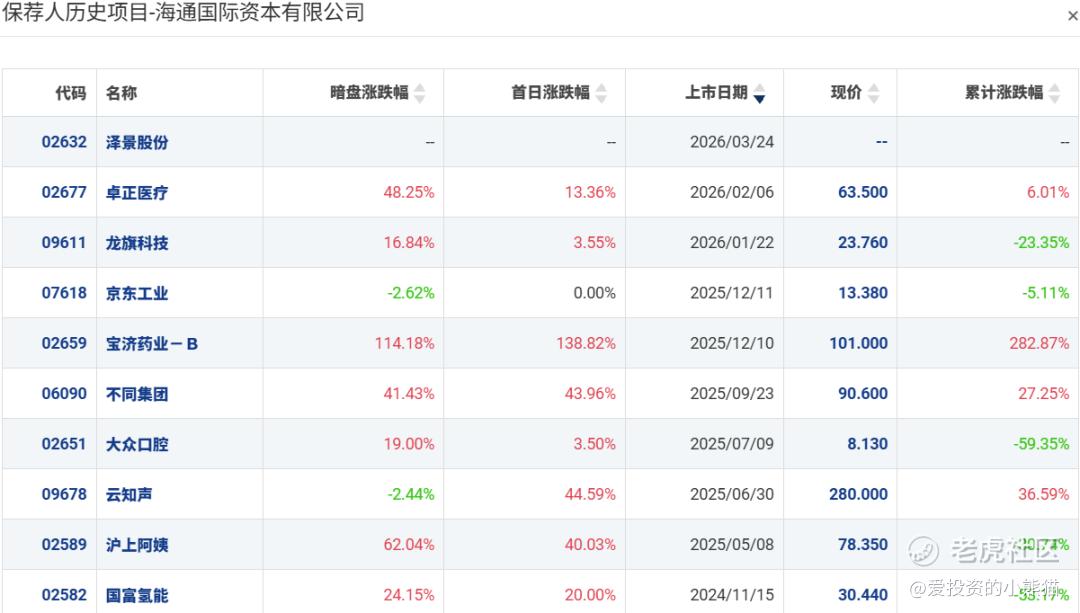1080x613 pixels.
Task: Click first-day gain 138.82%
Action: pos(586,343)
